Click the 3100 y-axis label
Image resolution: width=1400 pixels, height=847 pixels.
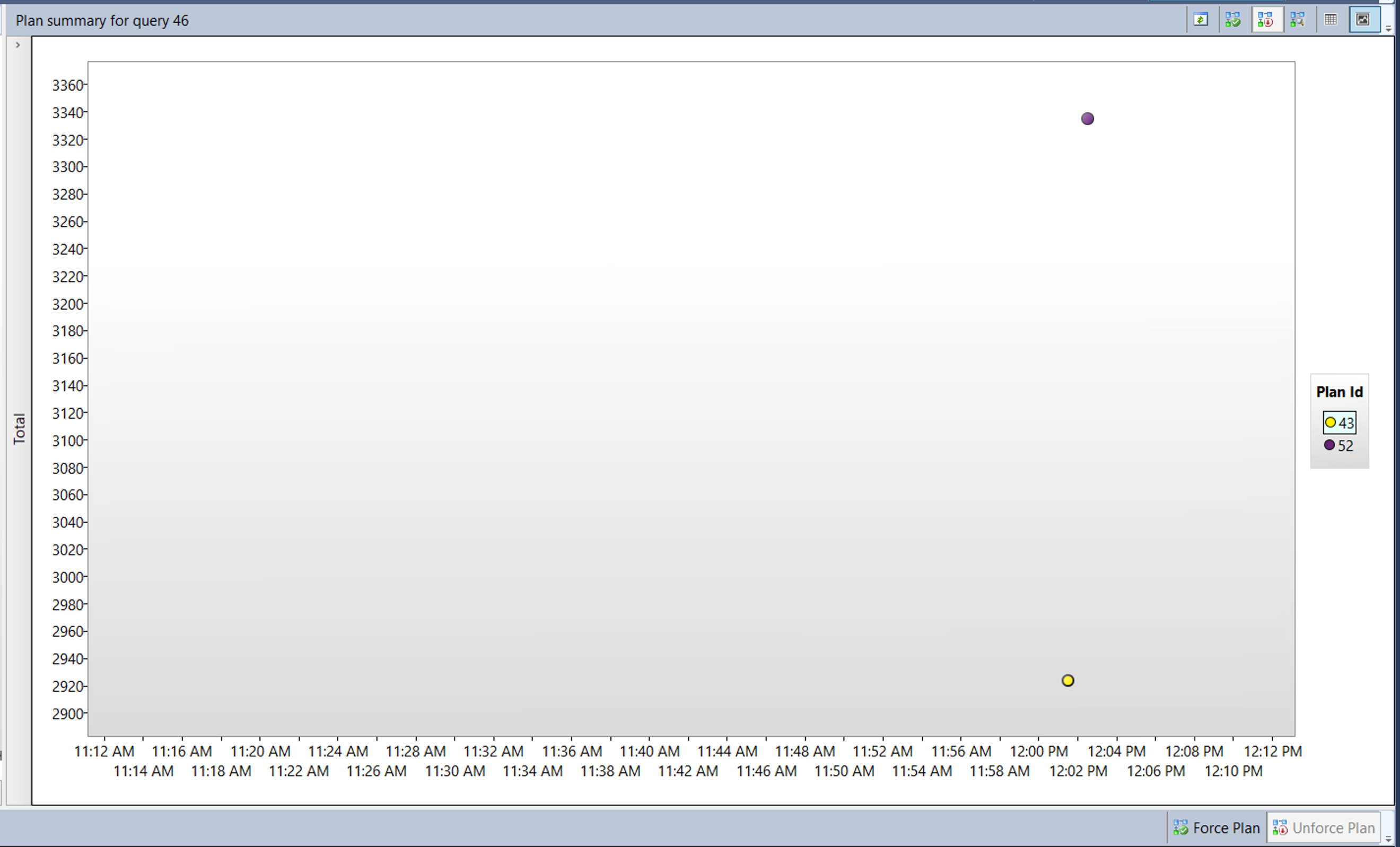[x=68, y=441]
